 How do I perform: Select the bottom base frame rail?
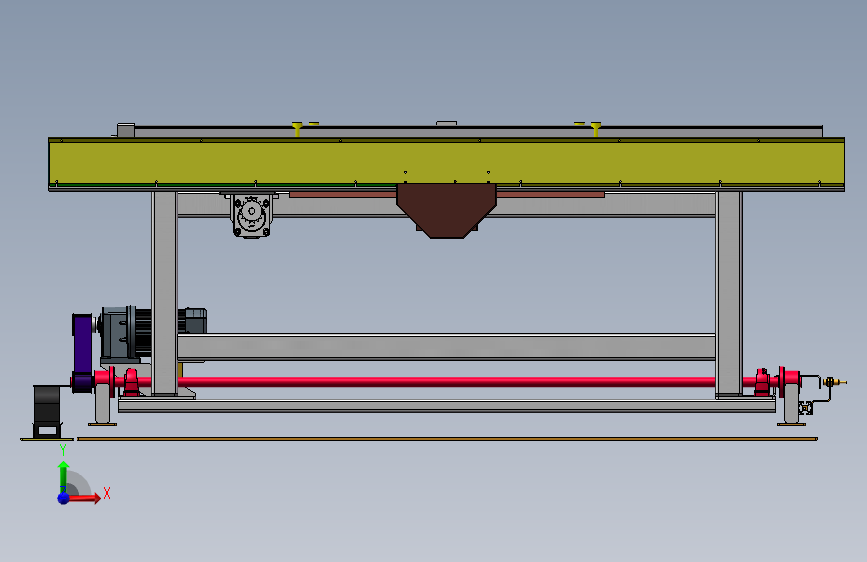(447, 406)
